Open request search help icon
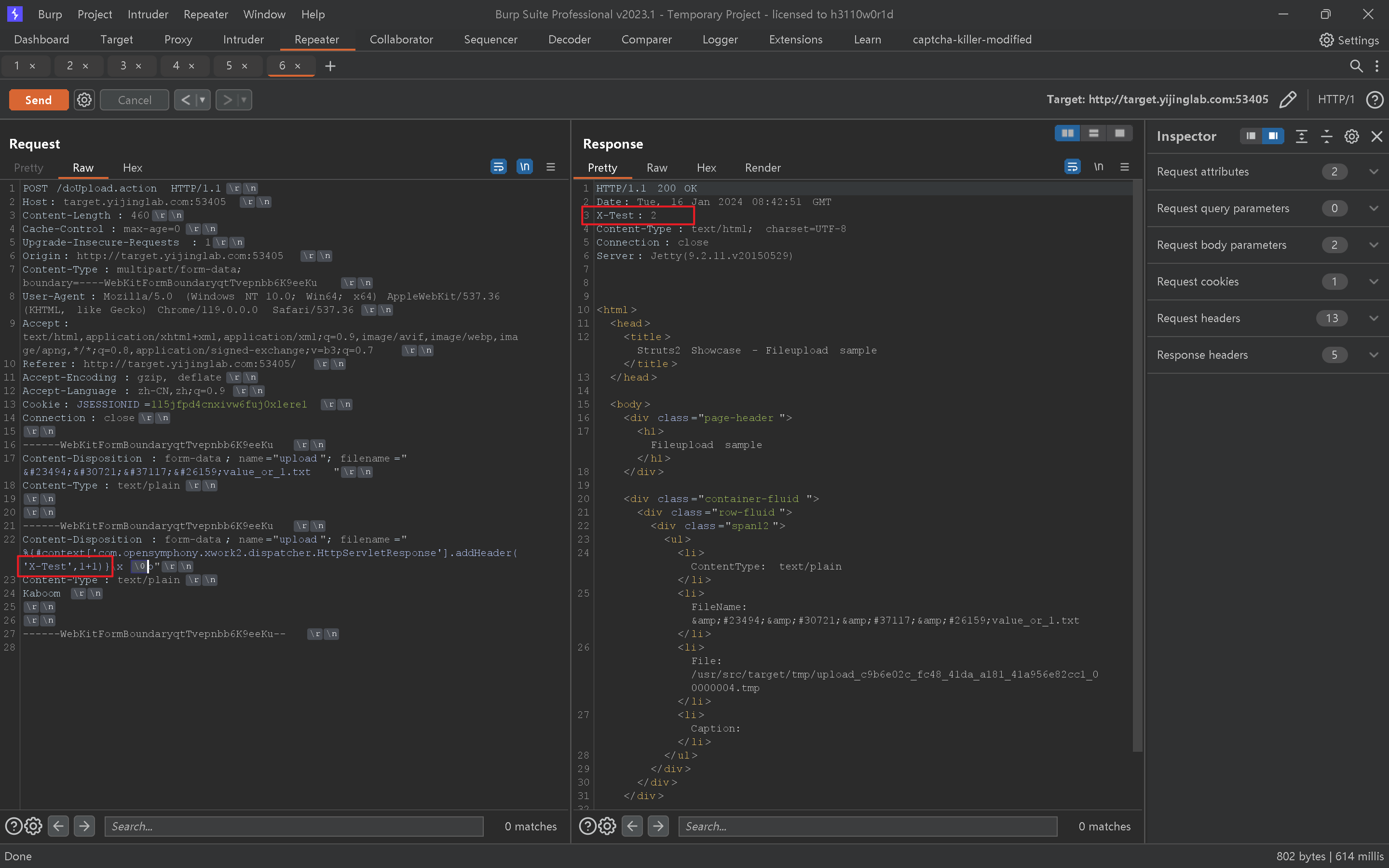This screenshot has width=1389, height=868. pos(14,826)
